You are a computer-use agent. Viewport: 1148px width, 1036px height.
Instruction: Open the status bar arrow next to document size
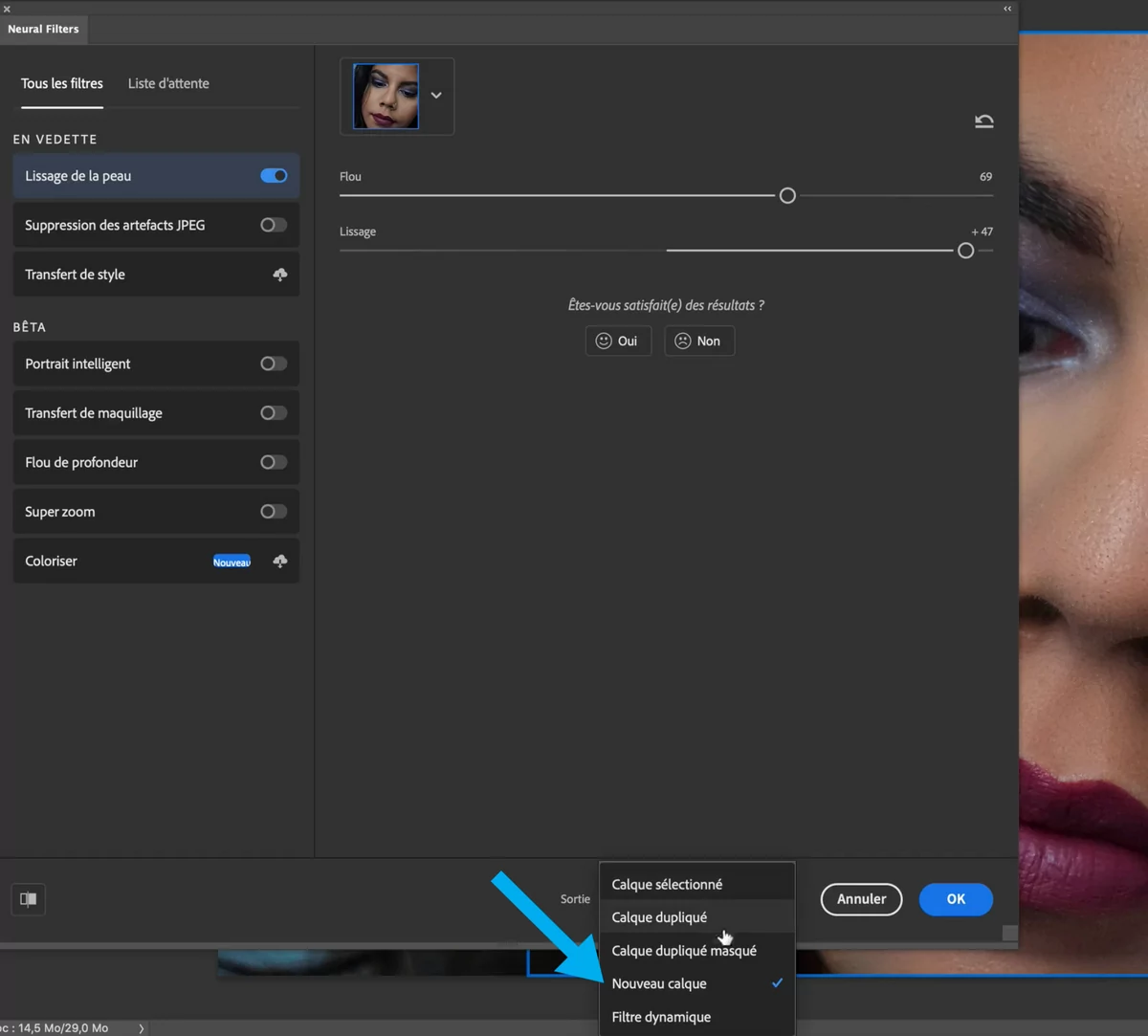click(142, 1028)
